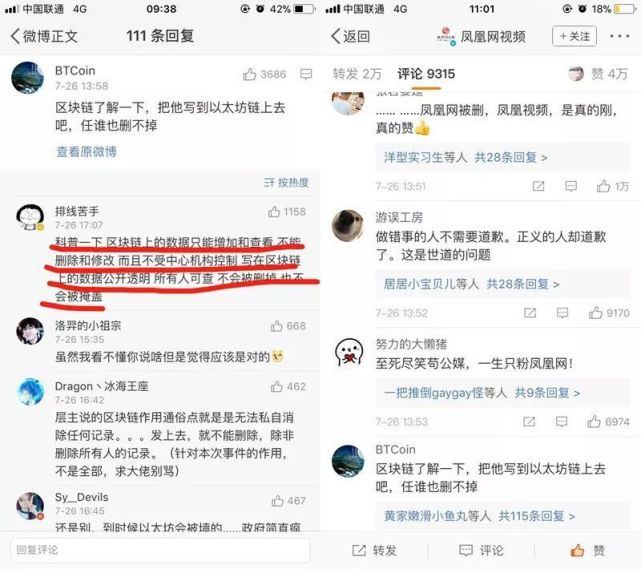641x569 pixels.
Task: Tap the 回复评论 input field
Action: pos(160,550)
